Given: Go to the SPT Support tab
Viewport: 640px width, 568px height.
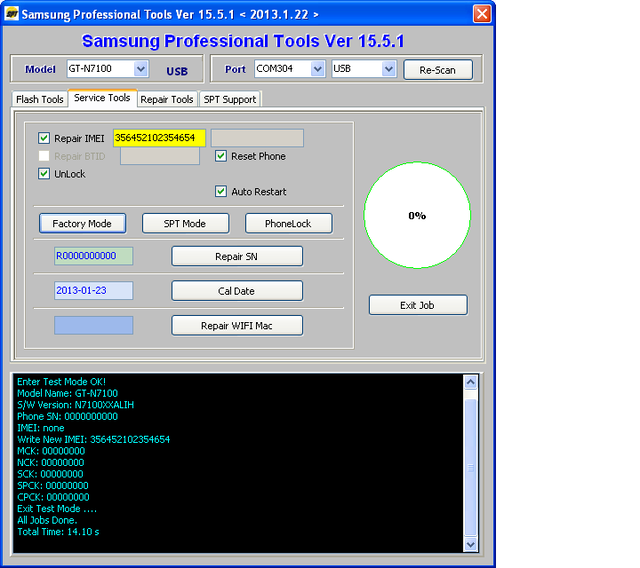Looking at the screenshot, I should (x=230, y=99).
